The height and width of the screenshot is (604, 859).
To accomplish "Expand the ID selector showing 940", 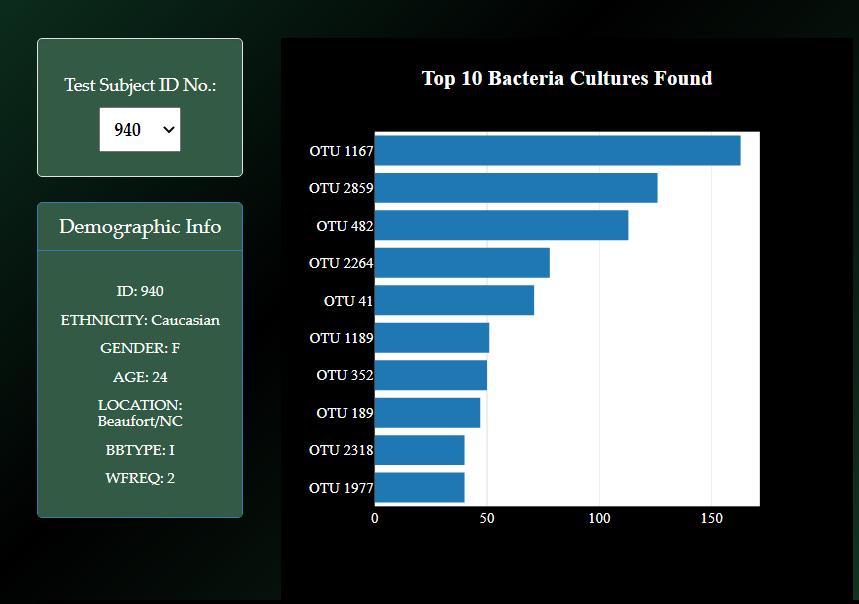I will tap(139, 129).
